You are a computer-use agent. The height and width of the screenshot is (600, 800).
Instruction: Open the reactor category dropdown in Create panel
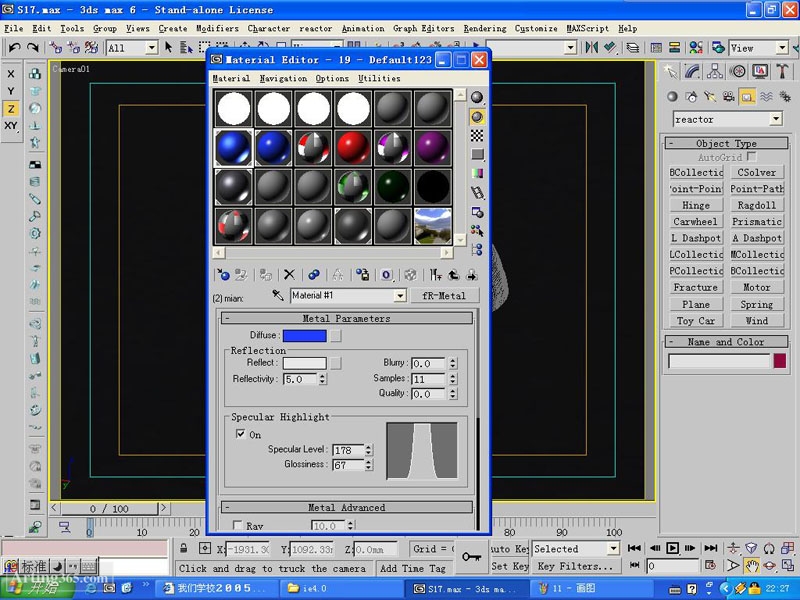click(x=776, y=119)
